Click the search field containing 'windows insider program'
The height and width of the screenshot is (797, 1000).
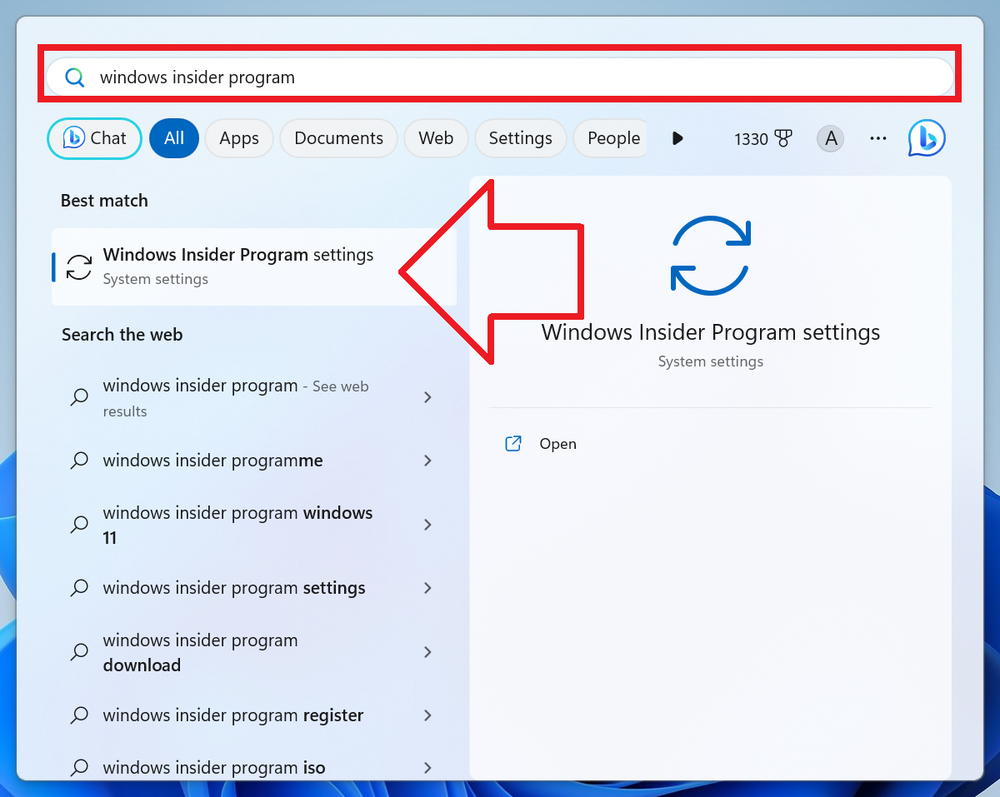tap(499, 77)
